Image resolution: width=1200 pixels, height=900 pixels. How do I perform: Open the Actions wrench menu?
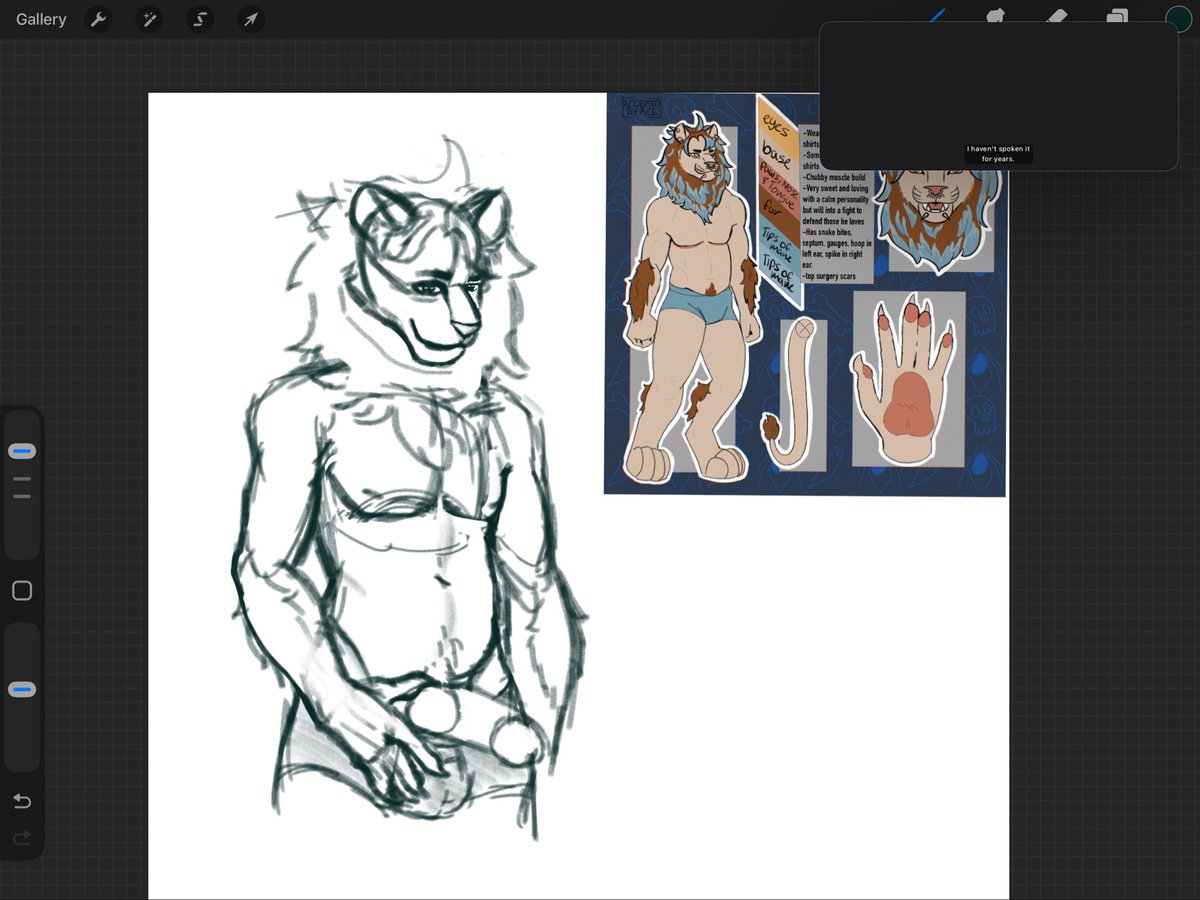click(x=98, y=19)
